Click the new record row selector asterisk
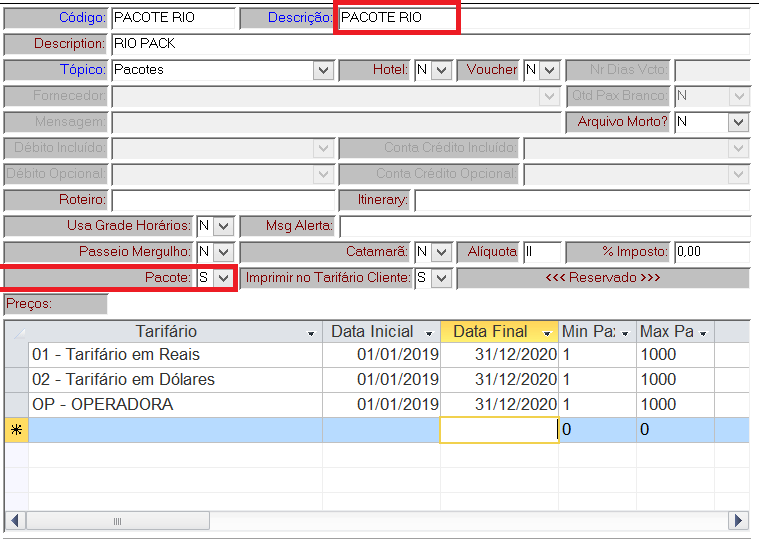The width and height of the screenshot is (759, 539). coord(16,430)
